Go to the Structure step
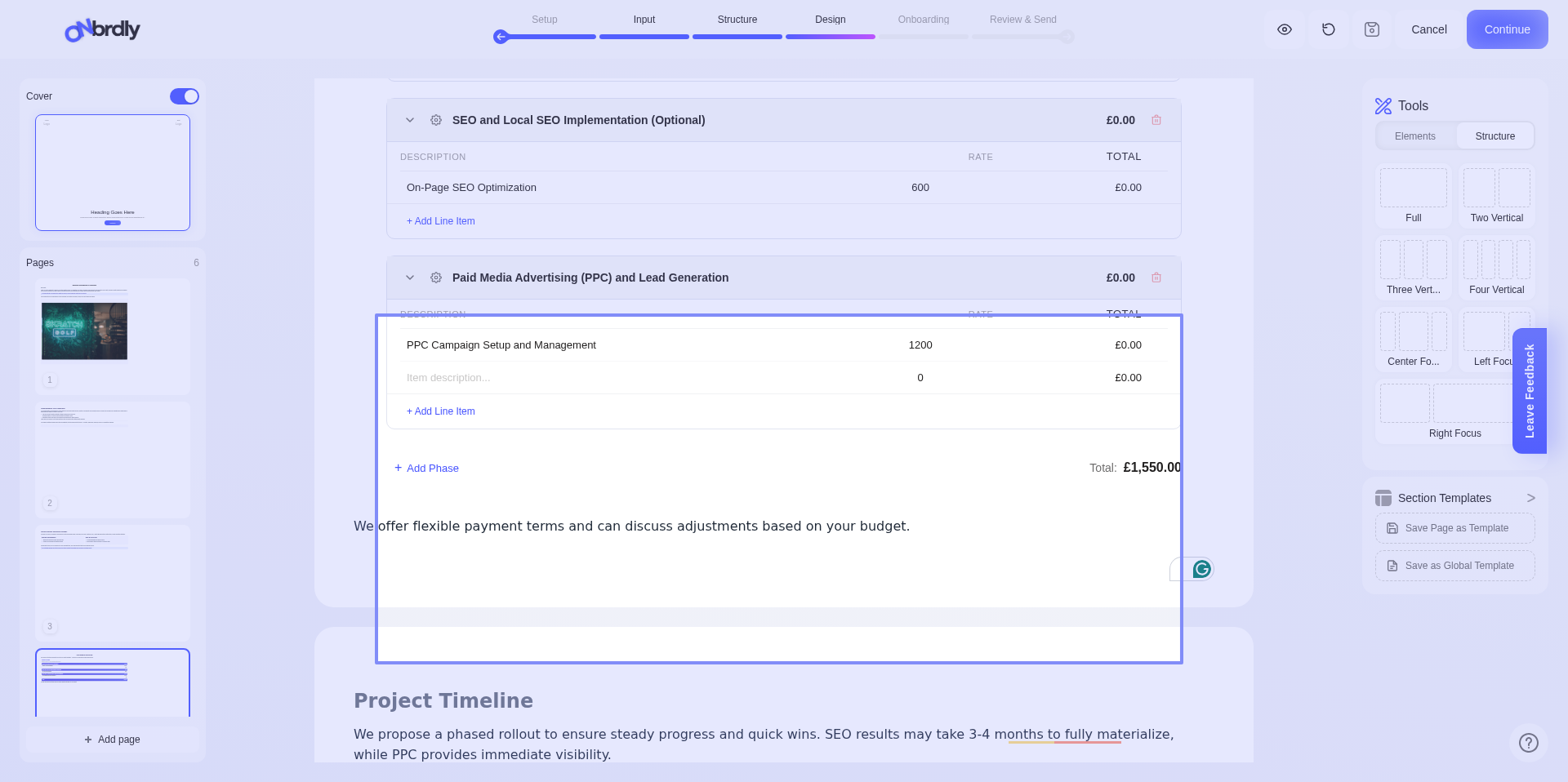 (737, 20)
